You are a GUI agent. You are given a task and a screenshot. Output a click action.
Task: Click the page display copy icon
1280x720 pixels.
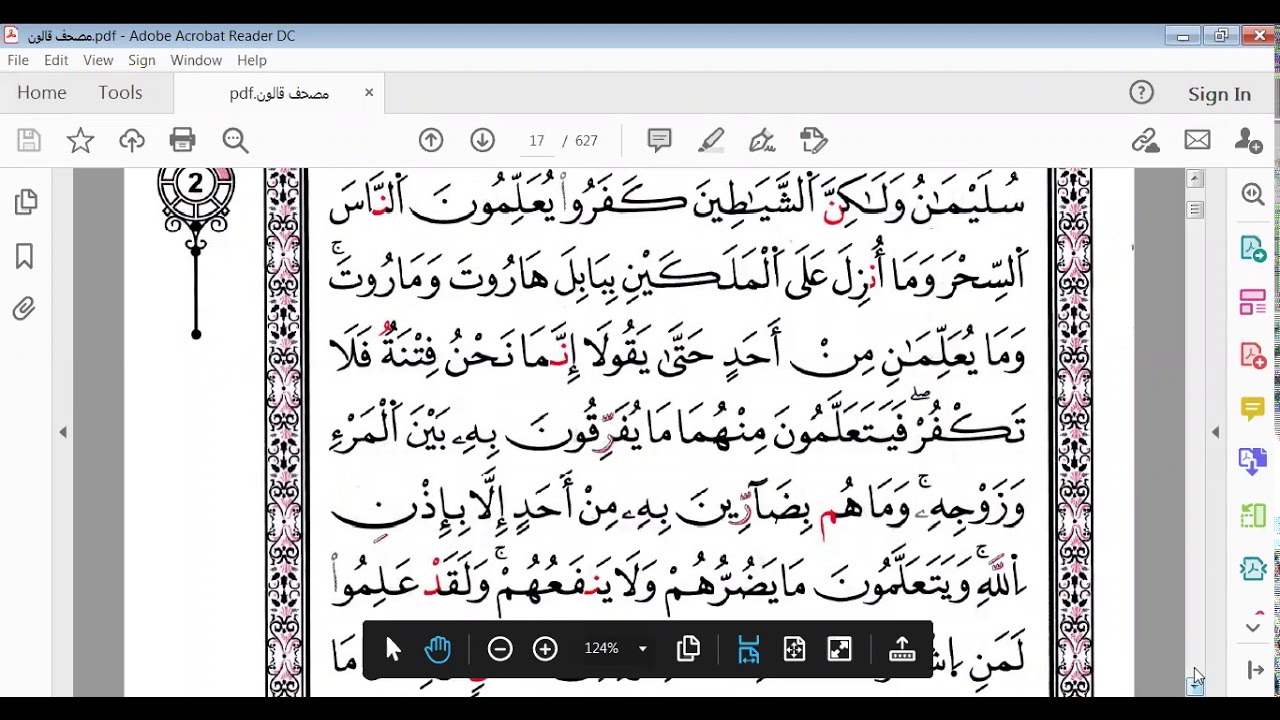[688, 650]
